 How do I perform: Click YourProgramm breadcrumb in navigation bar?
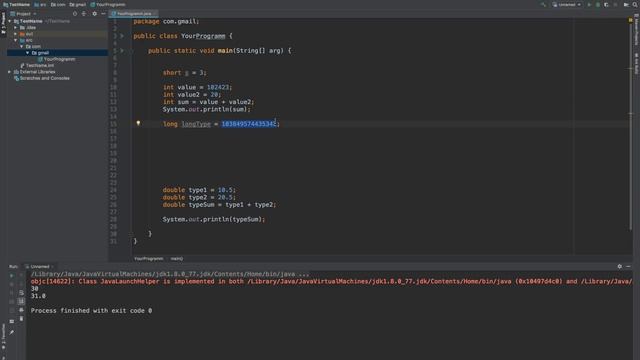coord(108,4)
